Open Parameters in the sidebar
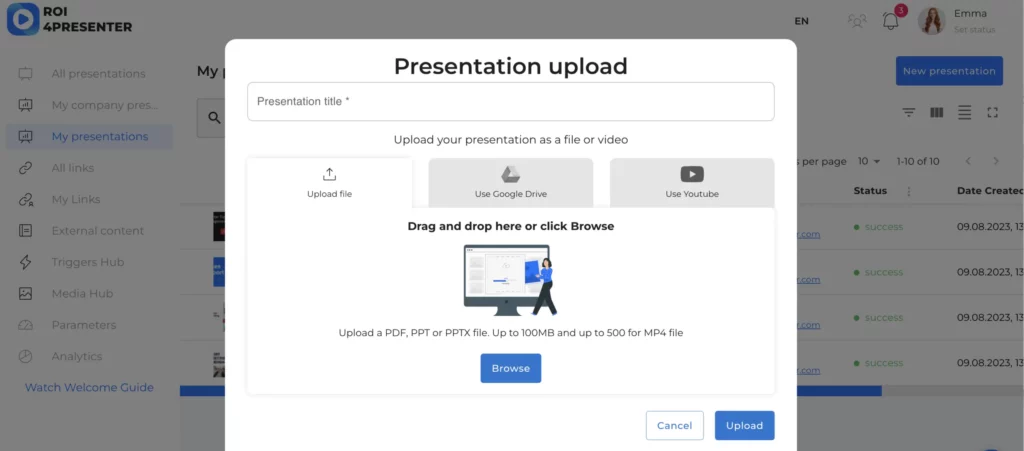This screenshot has height=451, width=1024. pos(84,325)
